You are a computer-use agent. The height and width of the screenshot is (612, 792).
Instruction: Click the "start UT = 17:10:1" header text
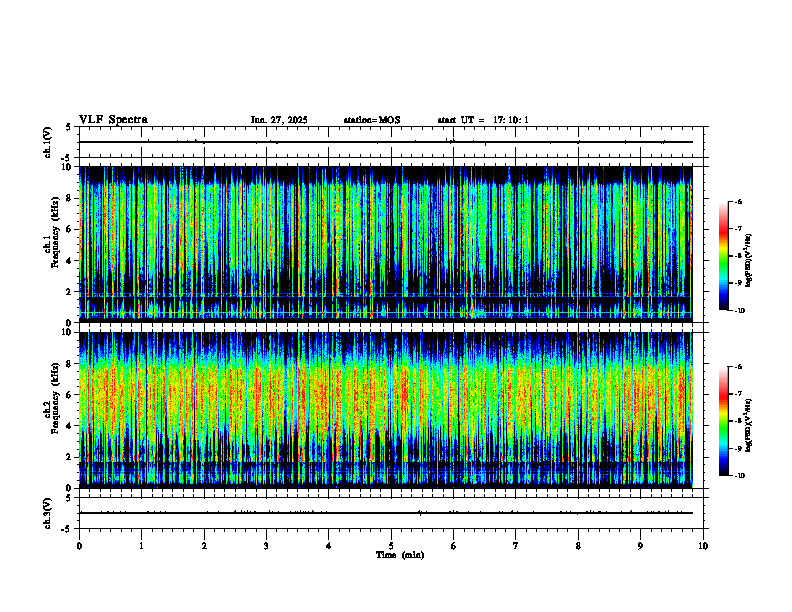[483, 120]
